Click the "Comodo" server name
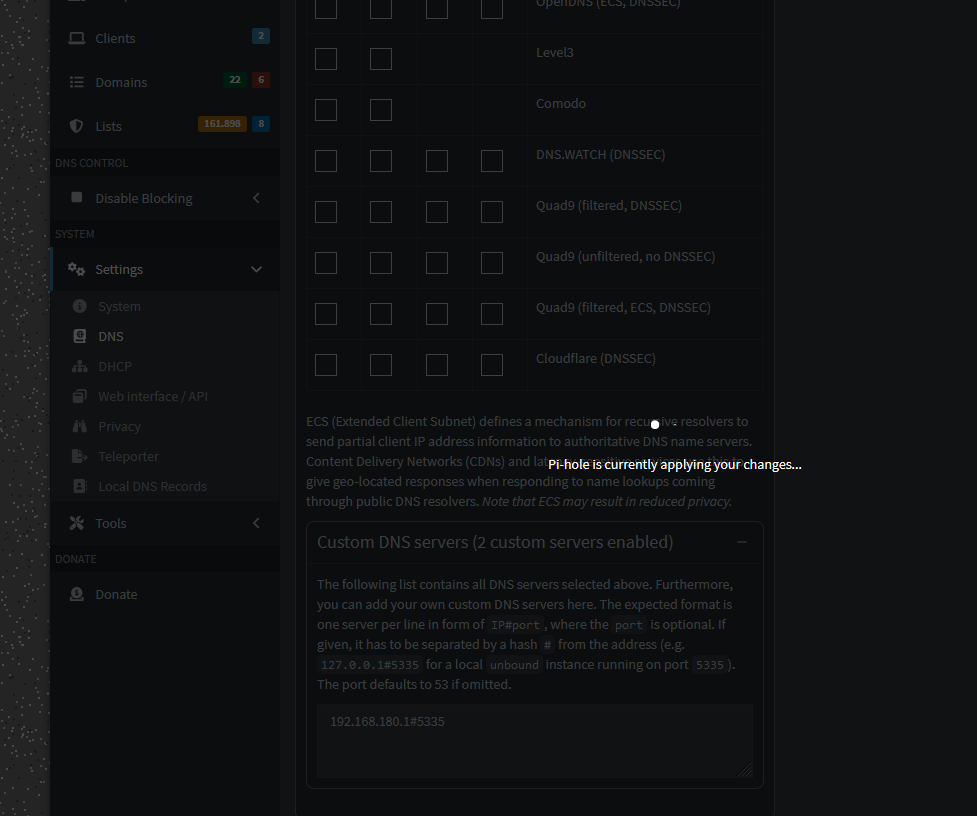 pyautogui.click(x=561, y=103)
